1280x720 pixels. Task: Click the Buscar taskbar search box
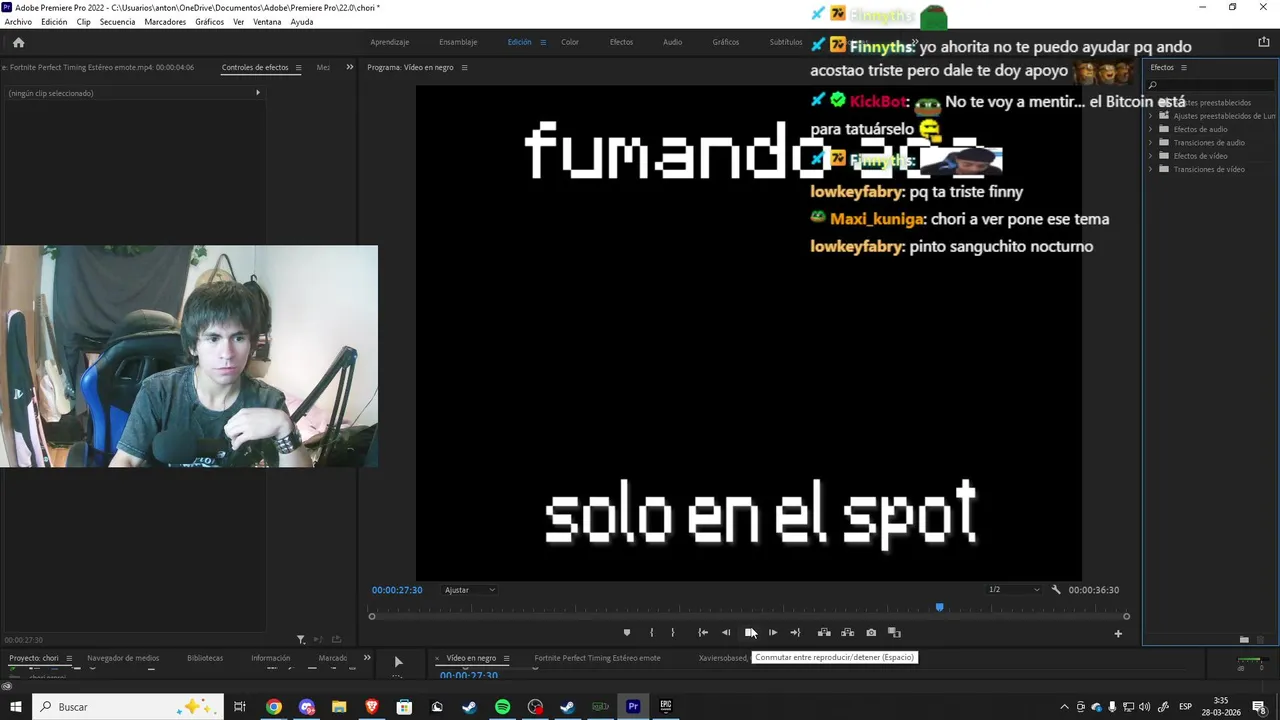click(129, 707)
